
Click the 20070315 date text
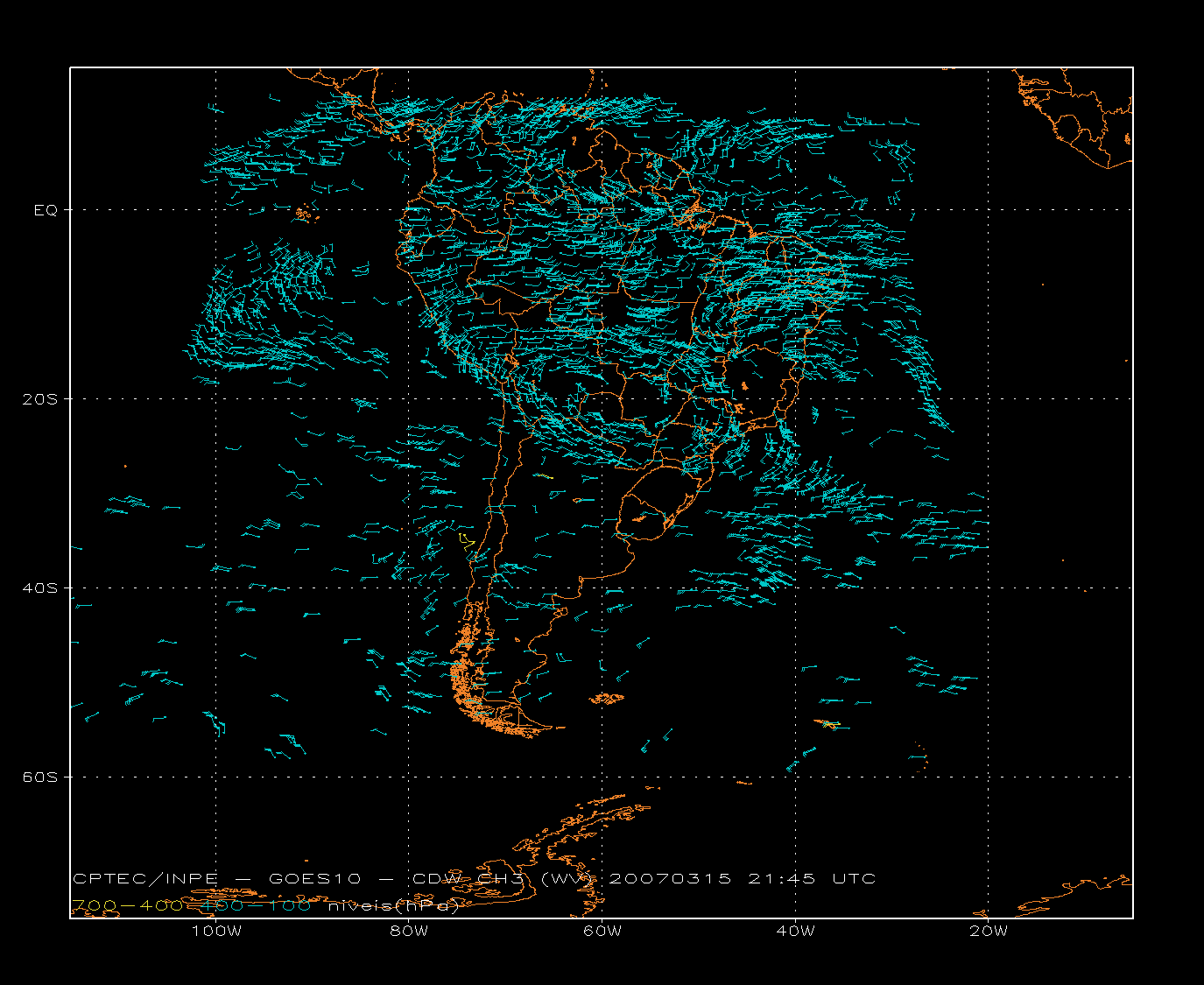[x=670, y=879]
